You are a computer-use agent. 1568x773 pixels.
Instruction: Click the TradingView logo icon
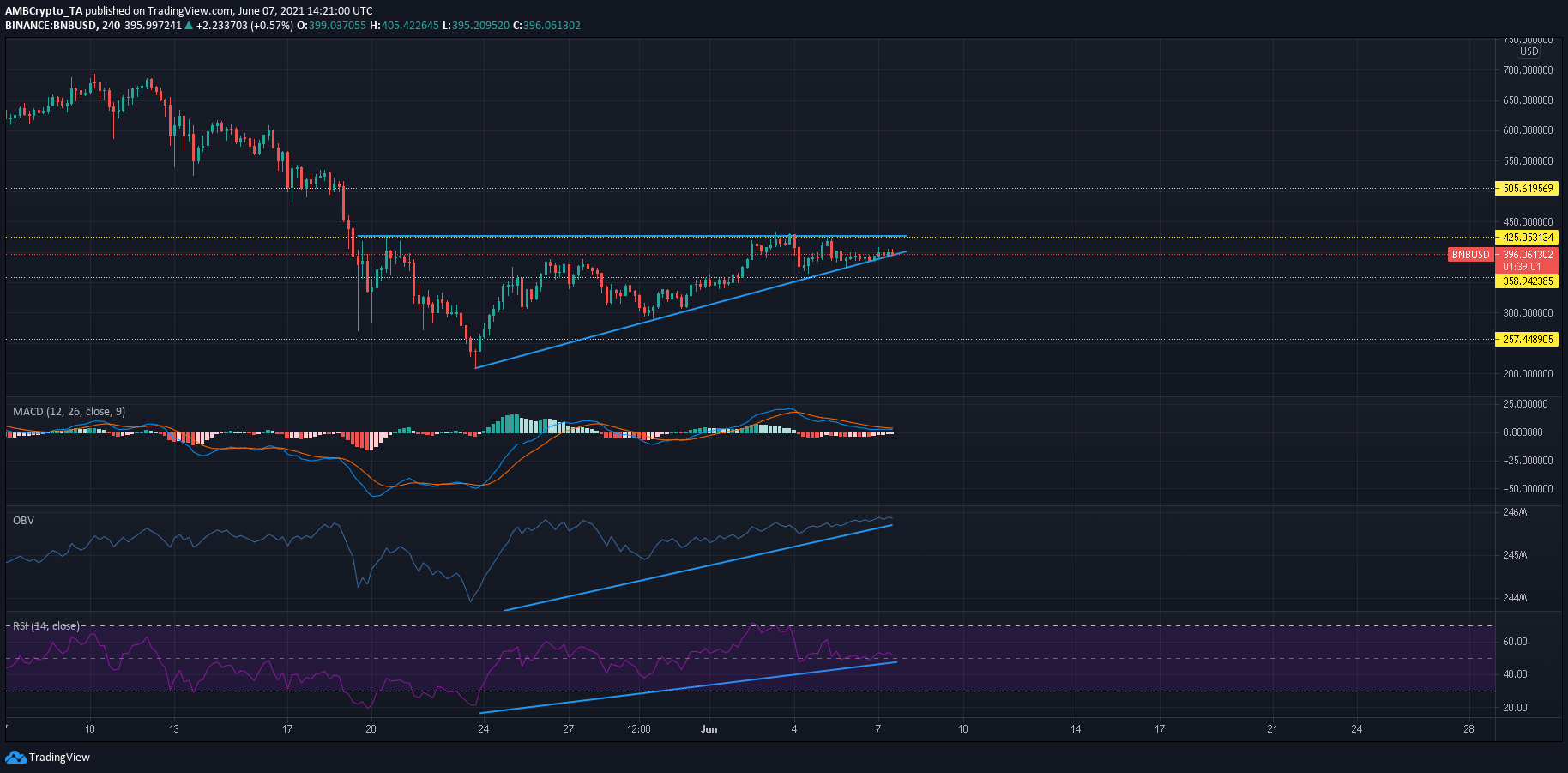coord(15,757)
